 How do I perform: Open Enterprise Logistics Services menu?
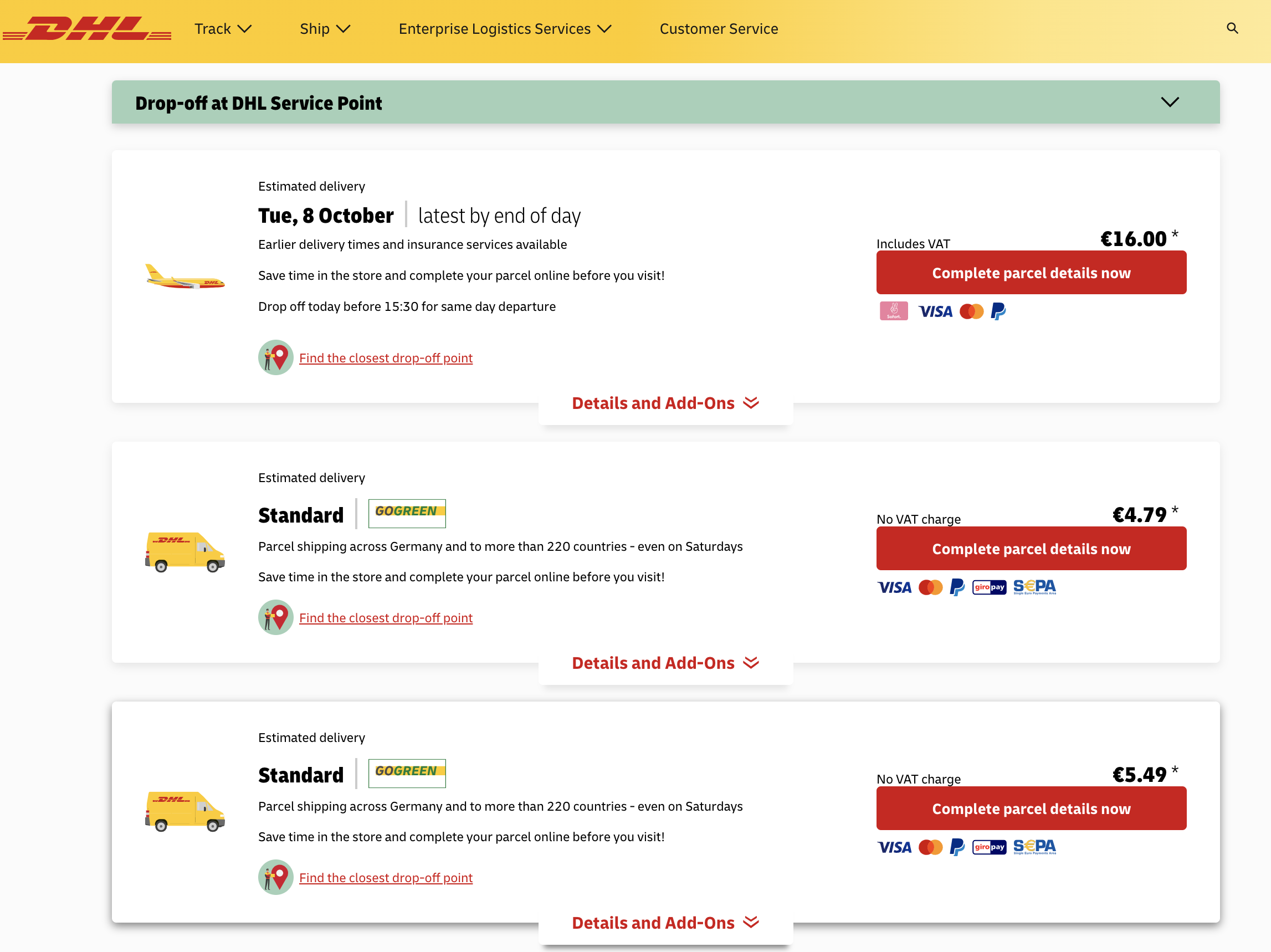[505, 29]
